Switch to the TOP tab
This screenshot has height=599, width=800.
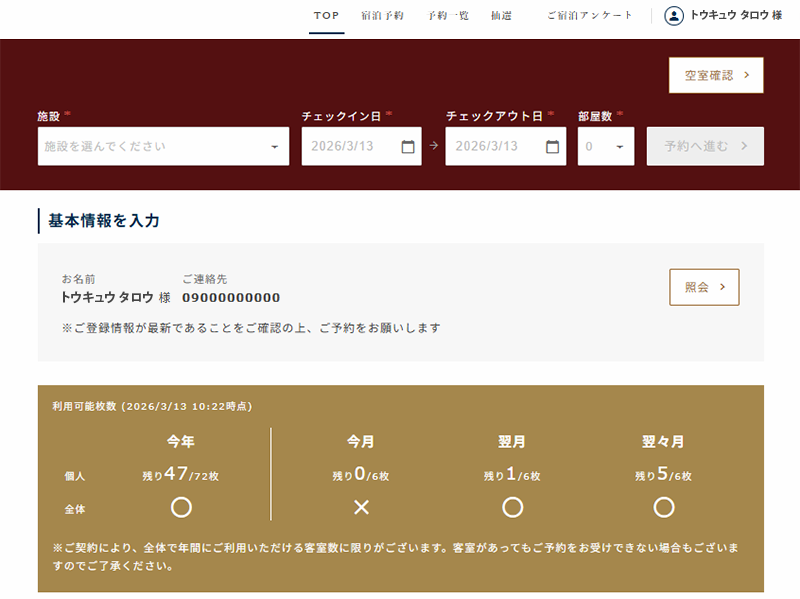[x=326, y=15]
